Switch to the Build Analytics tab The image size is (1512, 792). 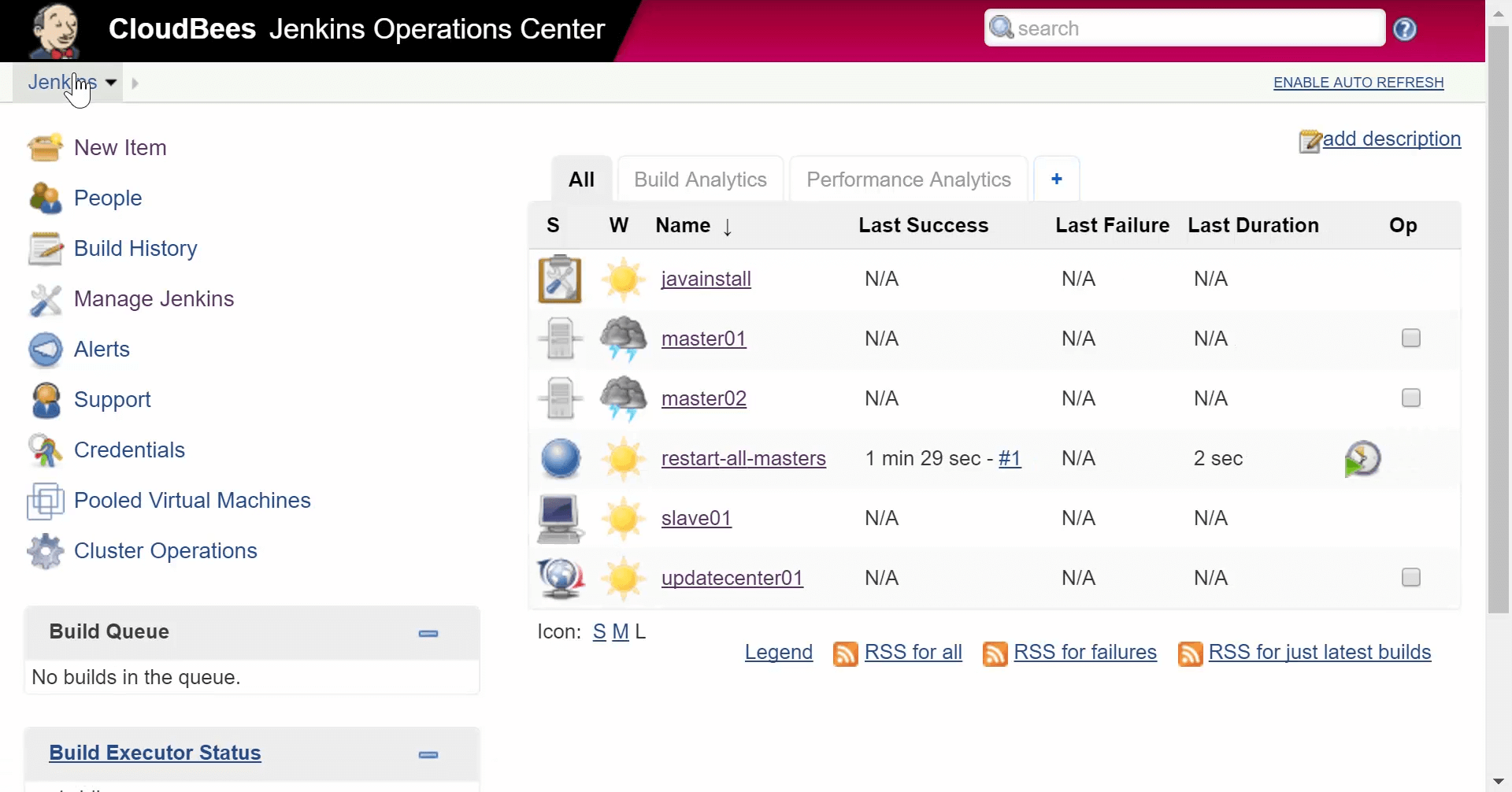point(700,179)
